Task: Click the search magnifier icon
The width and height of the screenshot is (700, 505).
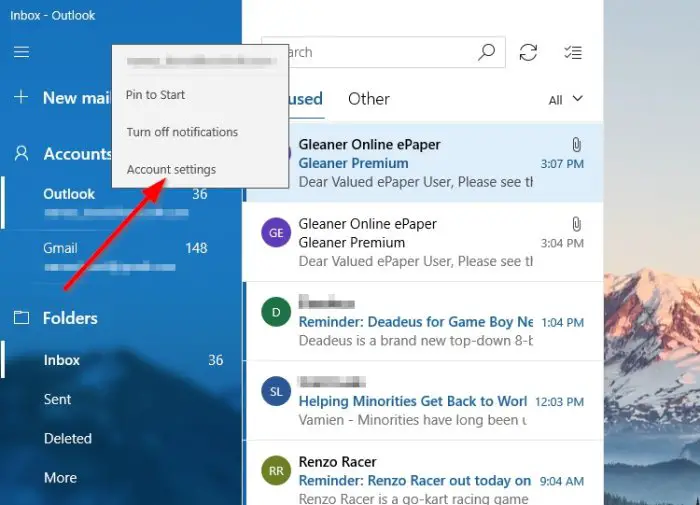Action: click(x=486, y=52)
